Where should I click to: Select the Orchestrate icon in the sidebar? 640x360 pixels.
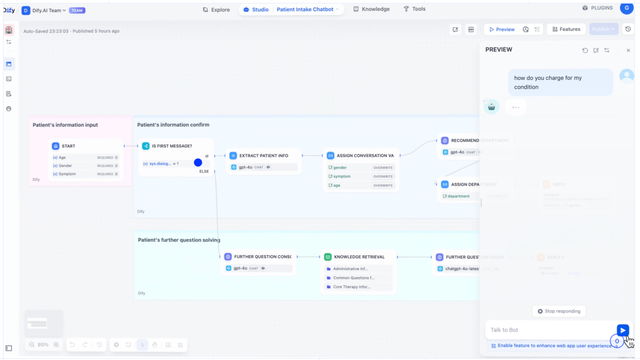[x=9, y=64]
